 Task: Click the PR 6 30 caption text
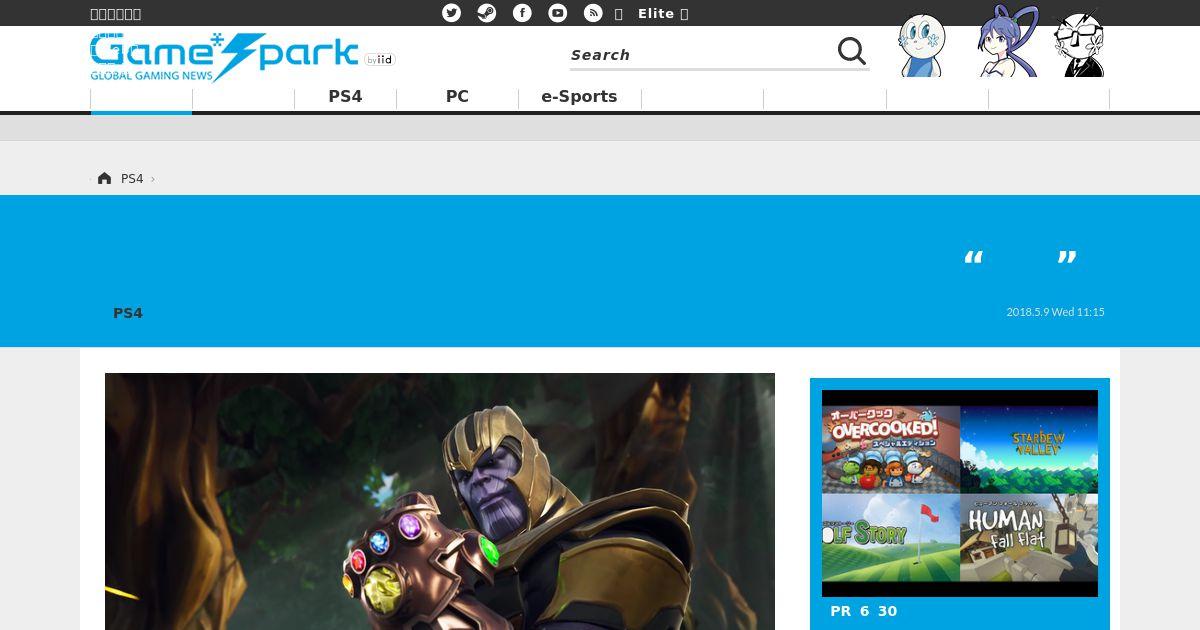point(864,611)
